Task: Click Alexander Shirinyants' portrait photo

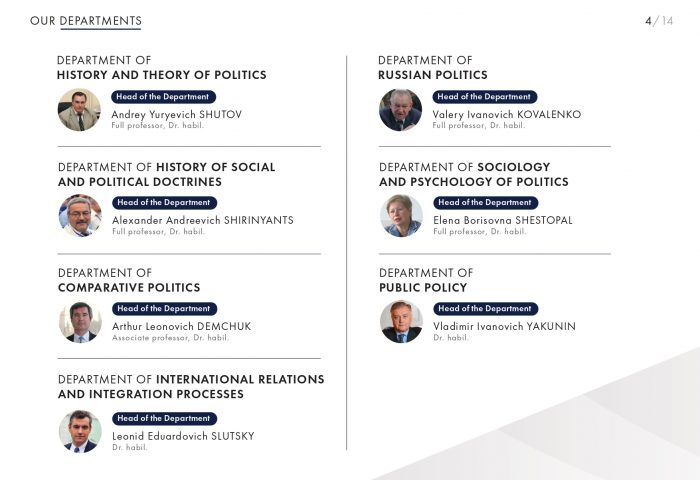Action: (x=80, y=216)
